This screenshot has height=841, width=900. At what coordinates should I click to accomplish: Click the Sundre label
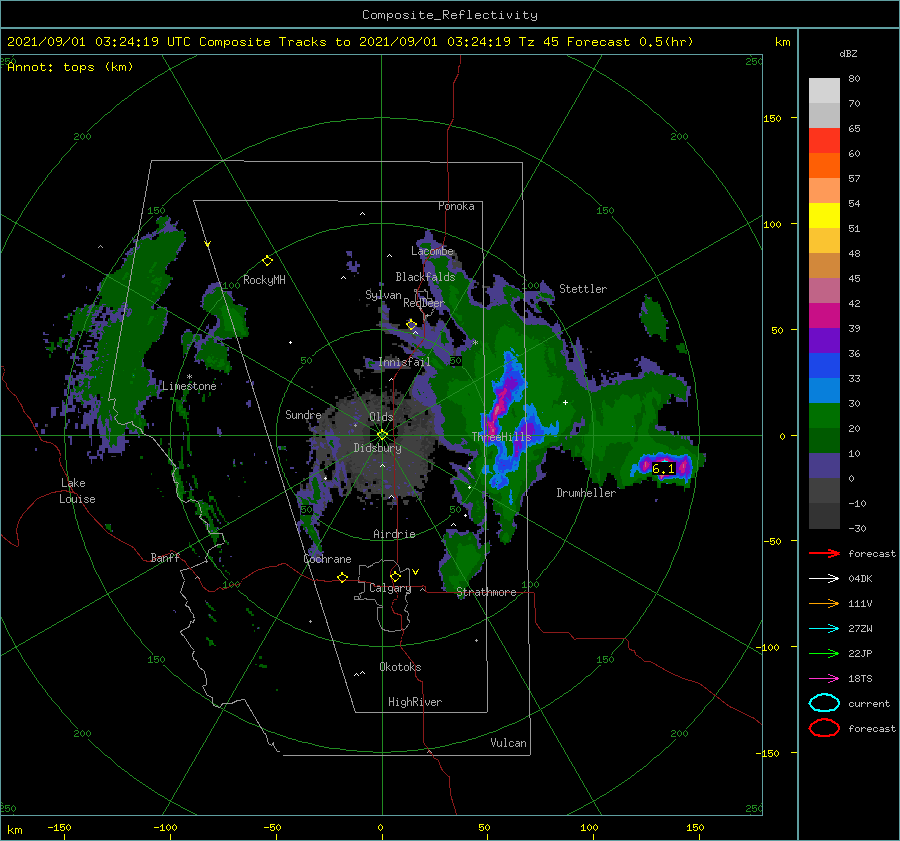pyautogui.click(x=303, y=414)
